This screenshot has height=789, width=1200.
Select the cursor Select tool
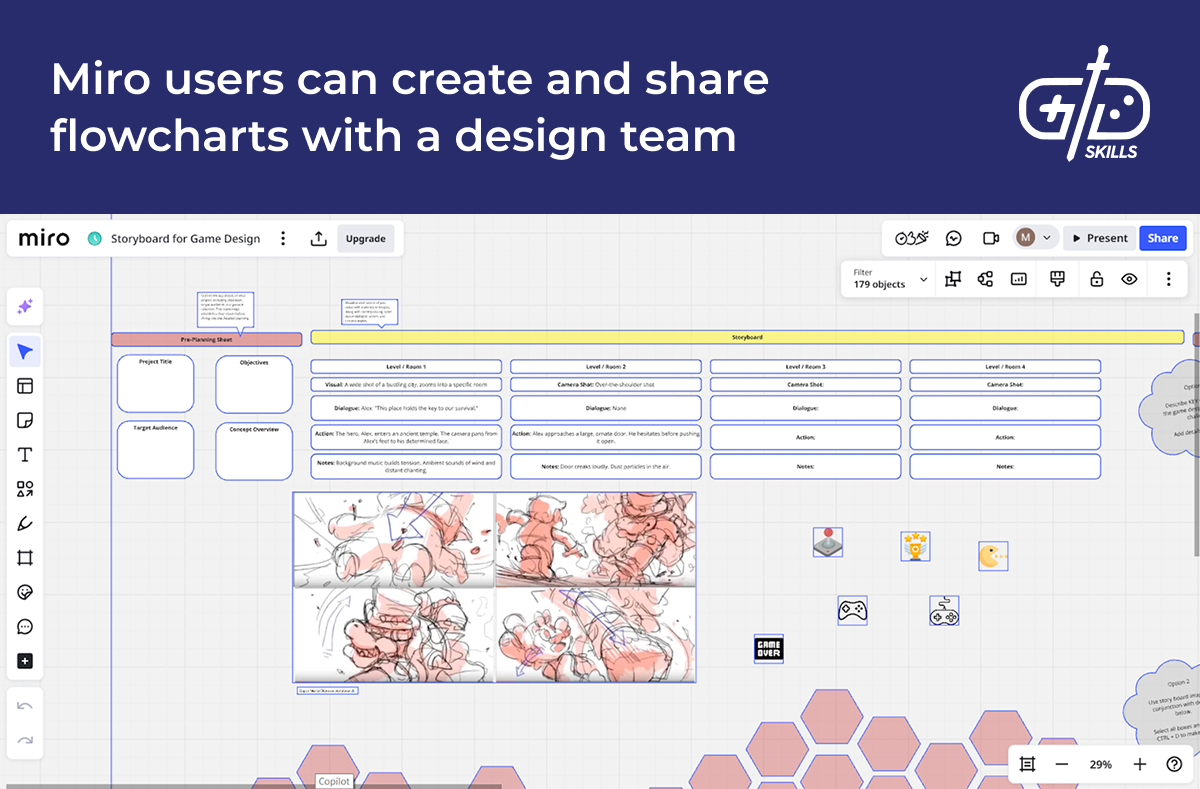25,351
